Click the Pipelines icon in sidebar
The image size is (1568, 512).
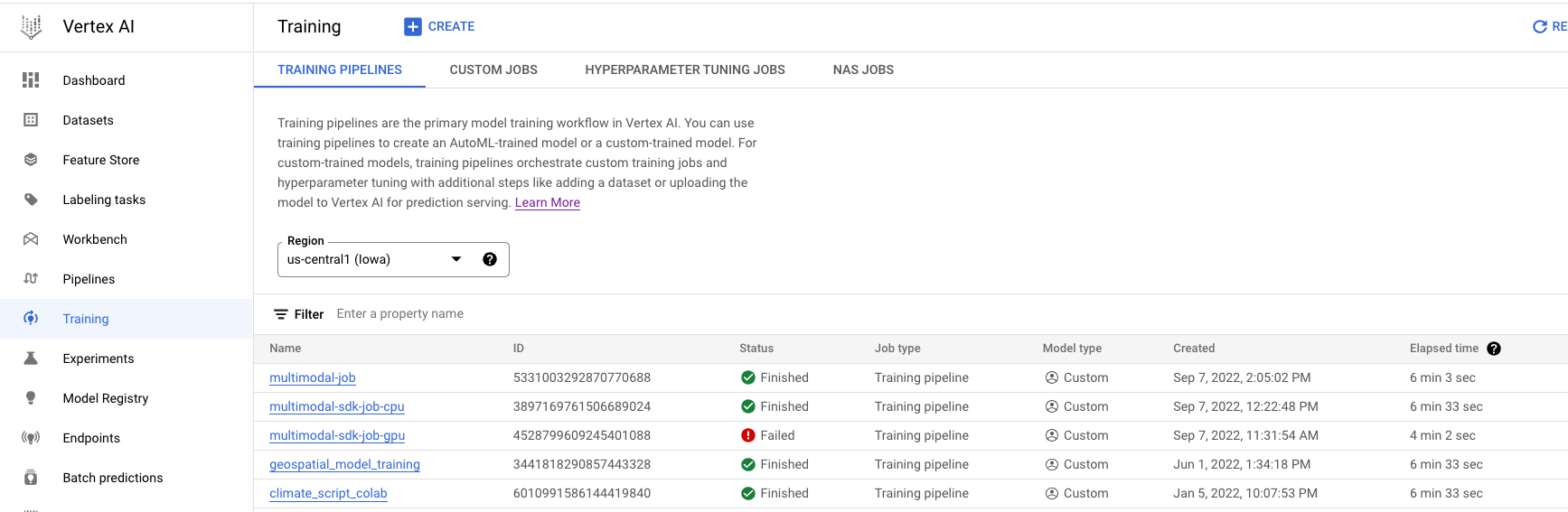(31, 279)
